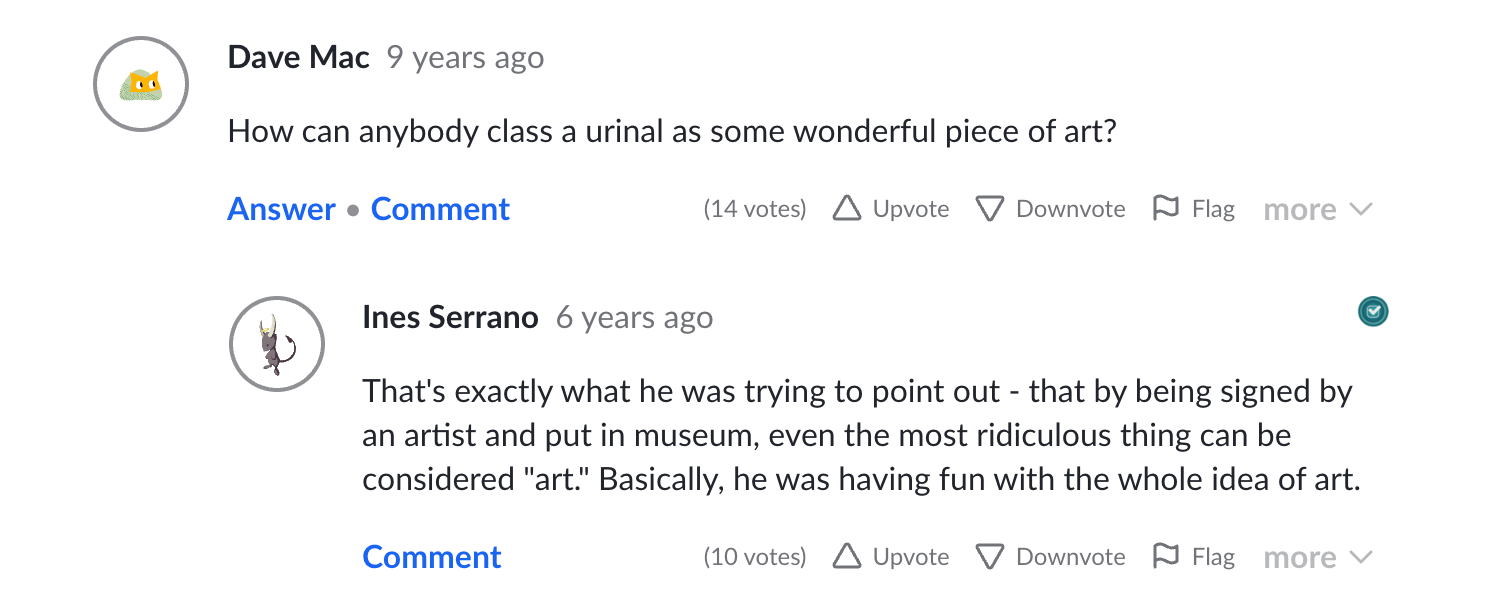Flag Dave Mac's question
This screenshot has width=1498, height=616.
click(1194, 209)
